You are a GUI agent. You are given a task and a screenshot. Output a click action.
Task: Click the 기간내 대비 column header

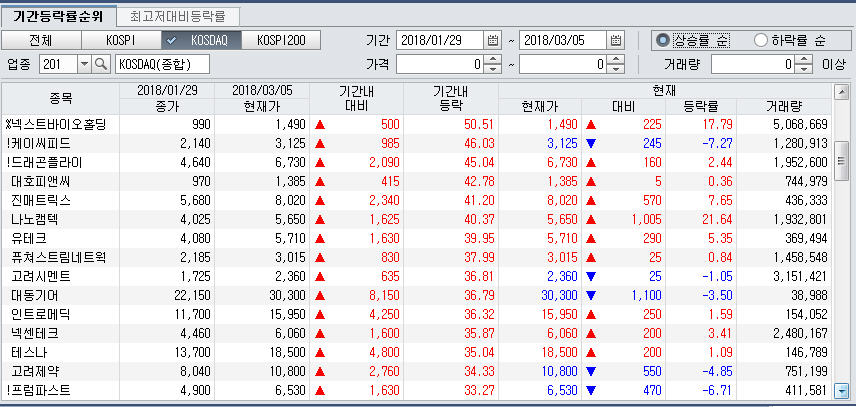(x=356, y=99)
